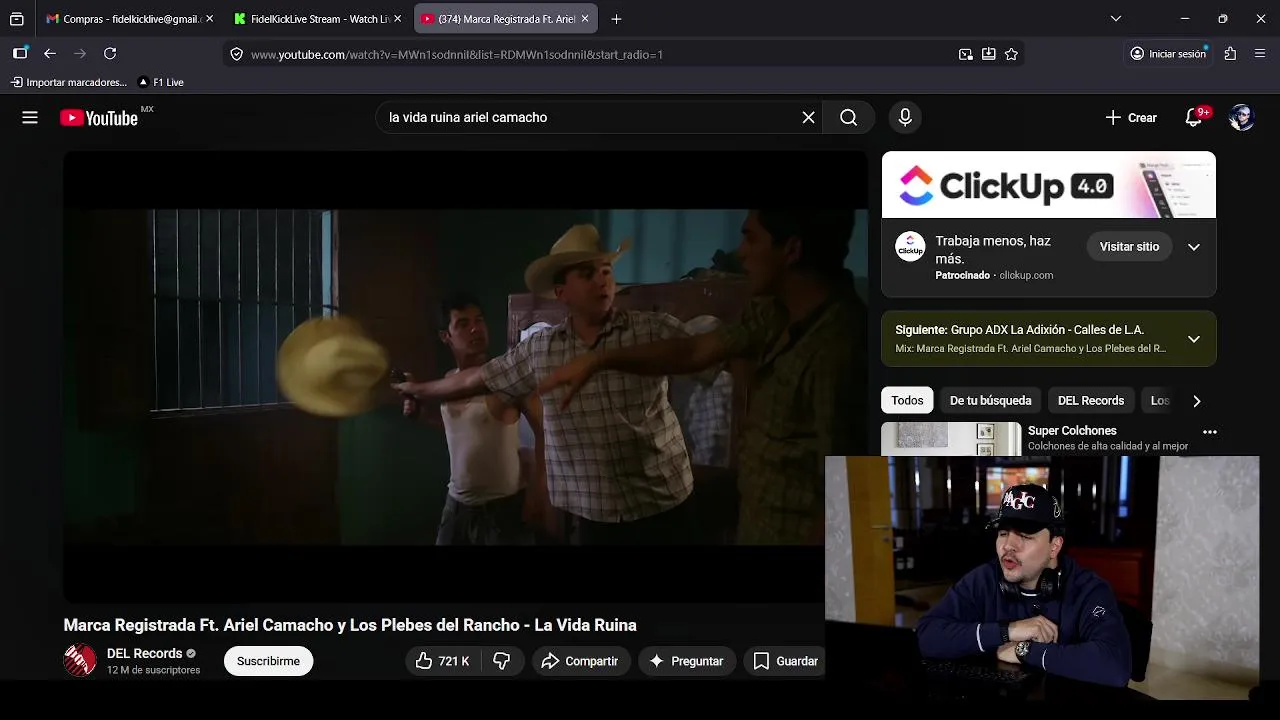Open the Preguntar AI assistant button
The image size is (1280, 720).
tap(686, 661)
